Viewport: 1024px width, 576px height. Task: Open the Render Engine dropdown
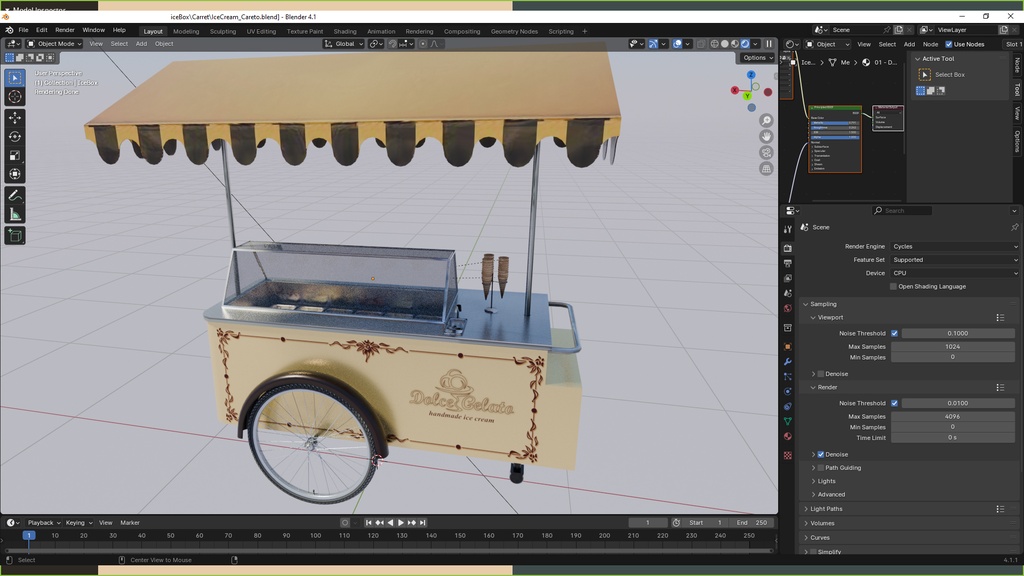[954, 246]
